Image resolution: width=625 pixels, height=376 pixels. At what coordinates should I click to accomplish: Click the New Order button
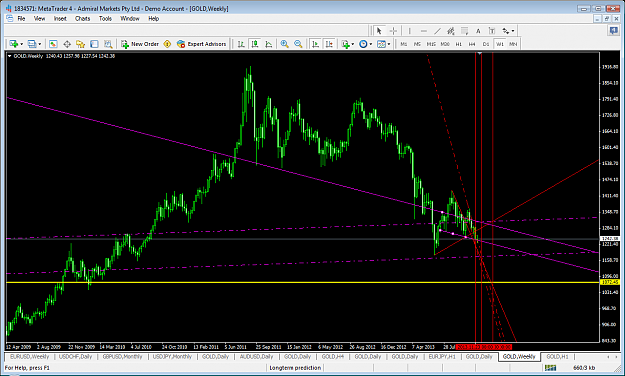[x=140, y=44]
